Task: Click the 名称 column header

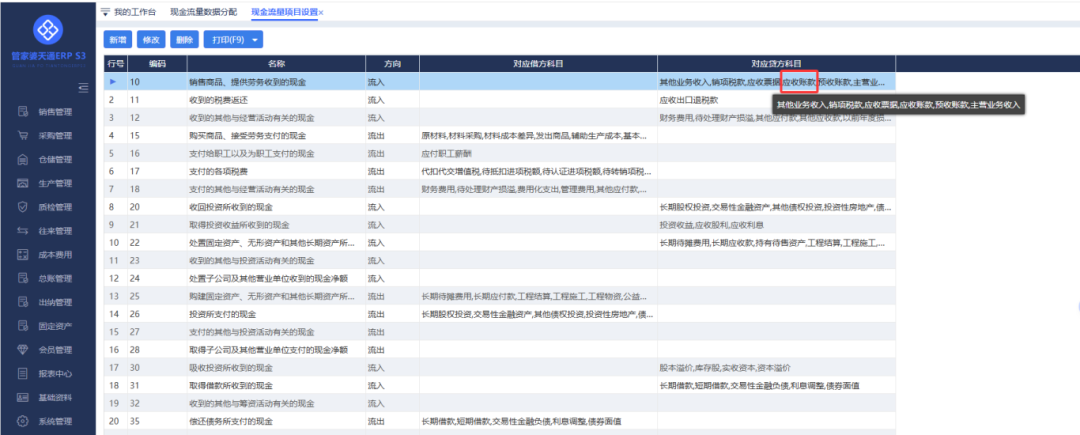Action: click(x=276, y=63)
